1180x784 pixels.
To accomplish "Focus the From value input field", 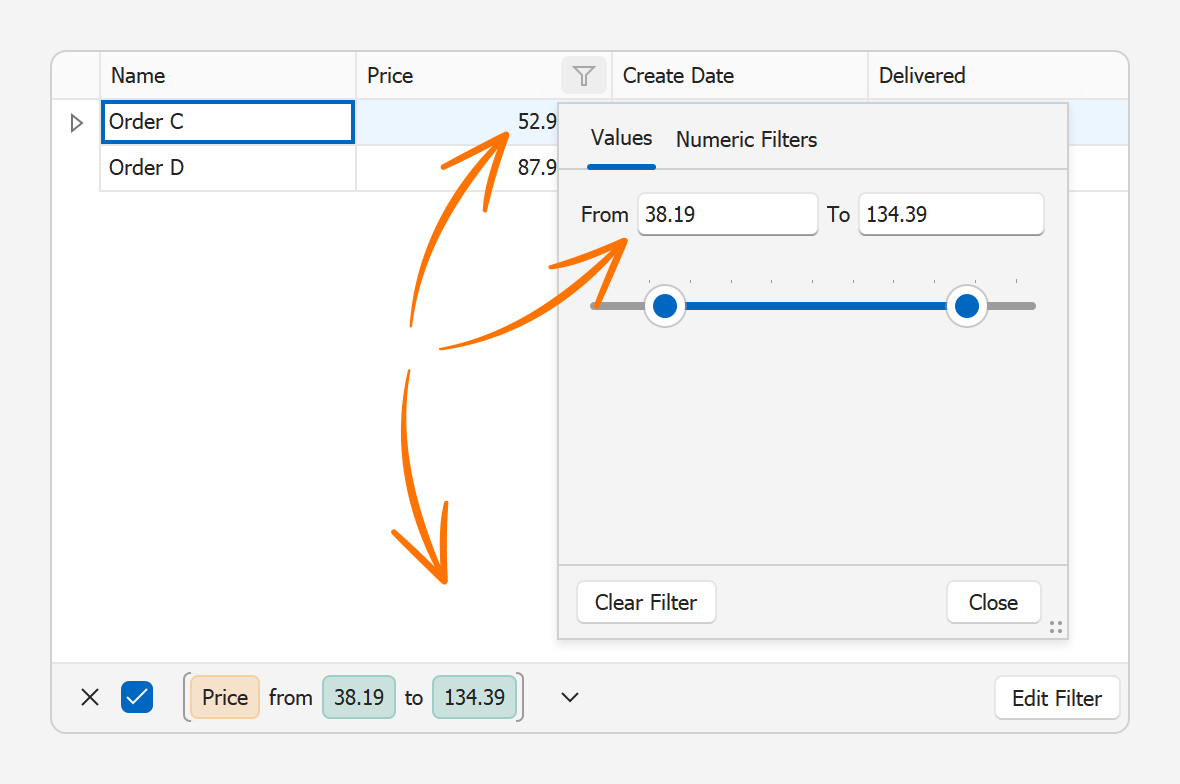I will (727, 214).
